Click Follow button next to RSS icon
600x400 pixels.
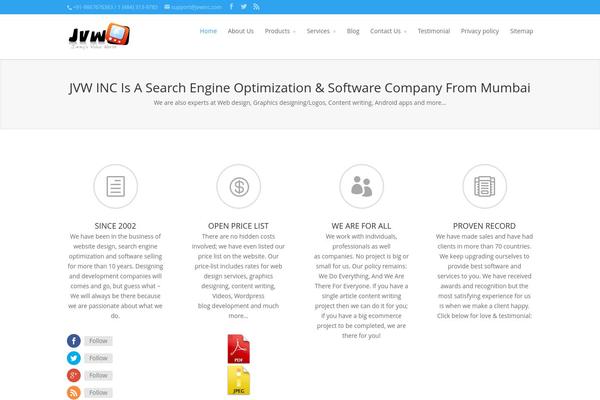pyautogui.click(x=98, y=392)
